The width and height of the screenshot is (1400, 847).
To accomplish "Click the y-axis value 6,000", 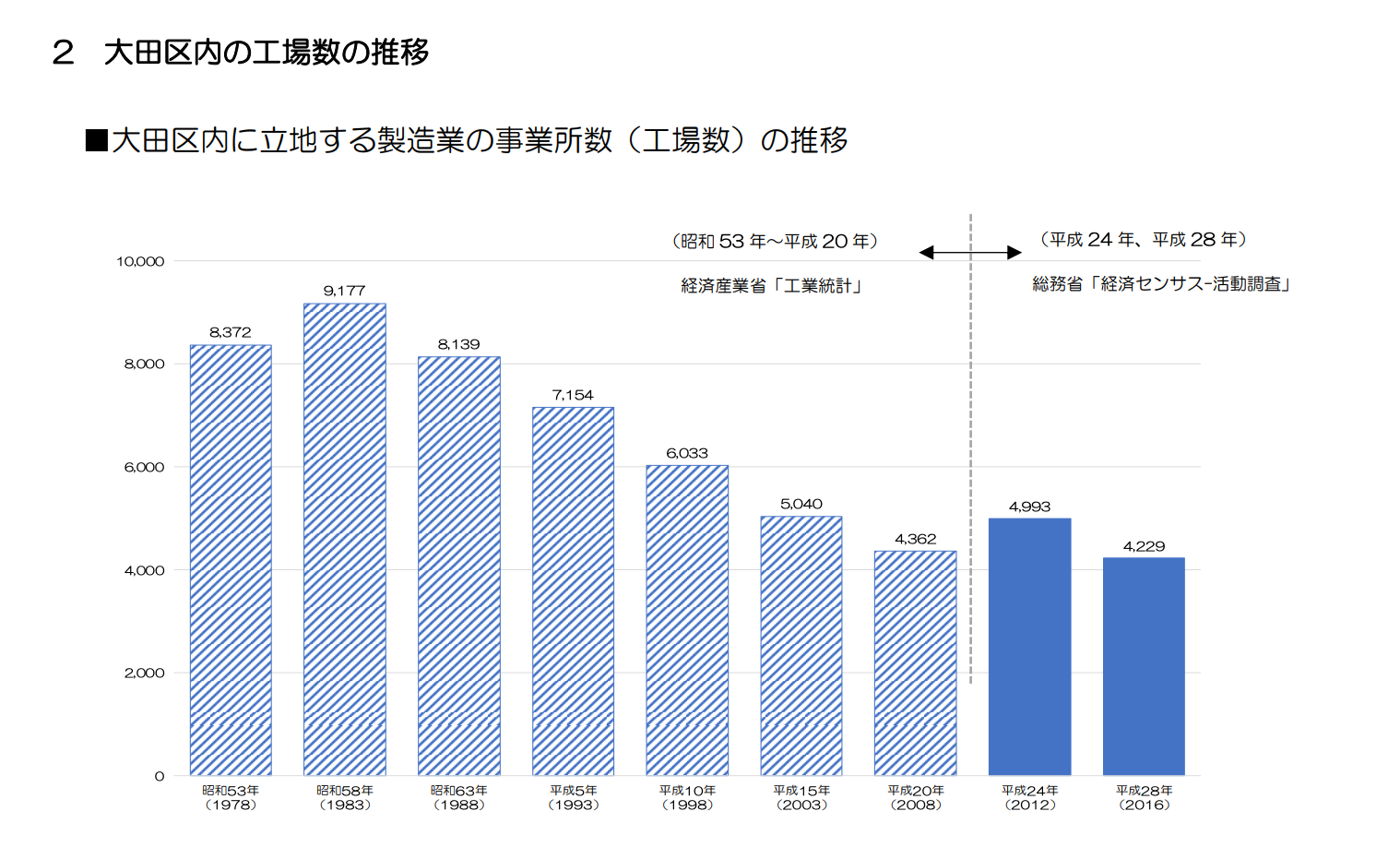I will click(x=144, y=468).
